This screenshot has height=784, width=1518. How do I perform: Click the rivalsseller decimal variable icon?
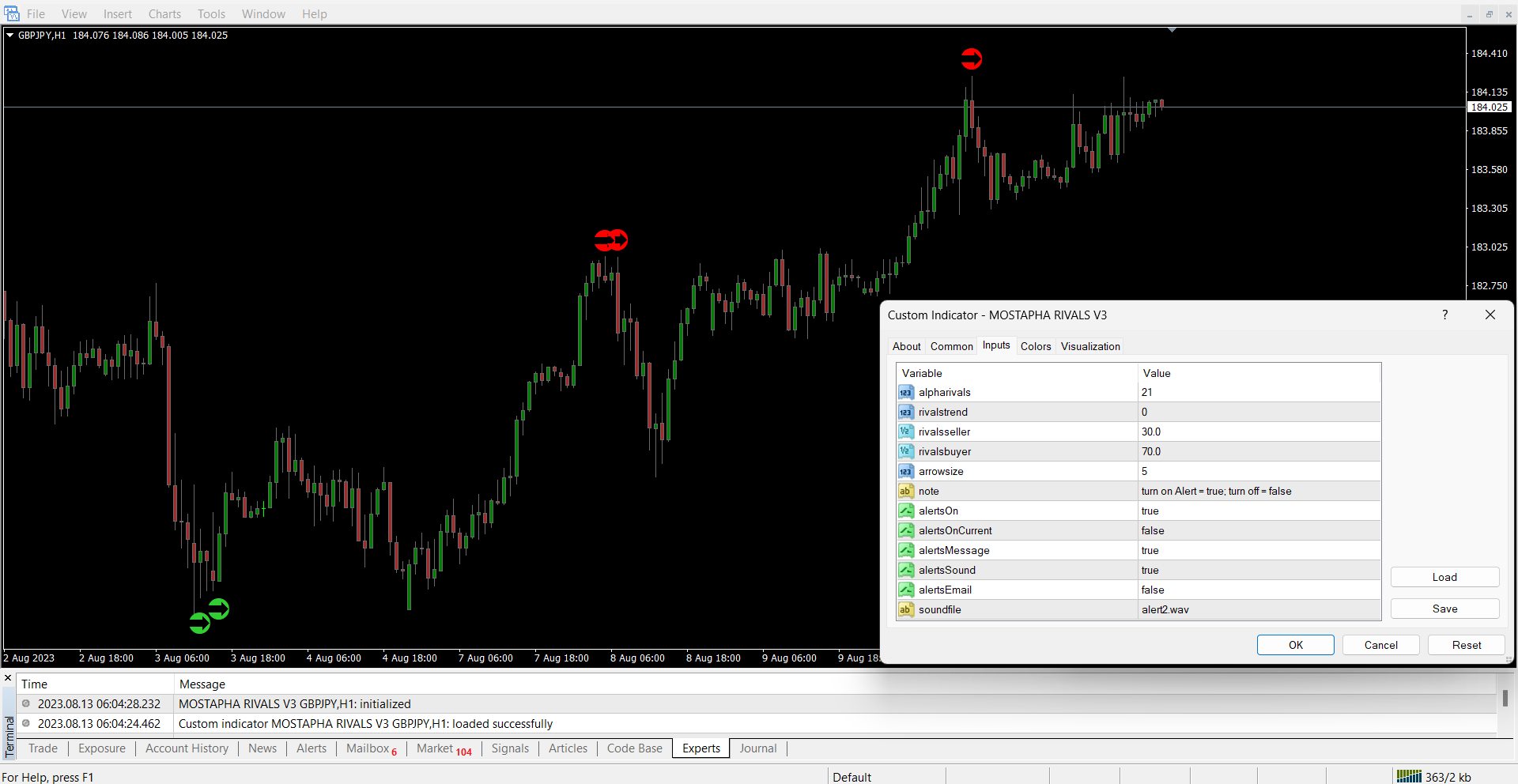pyautogui.click(x=906, y=432)
